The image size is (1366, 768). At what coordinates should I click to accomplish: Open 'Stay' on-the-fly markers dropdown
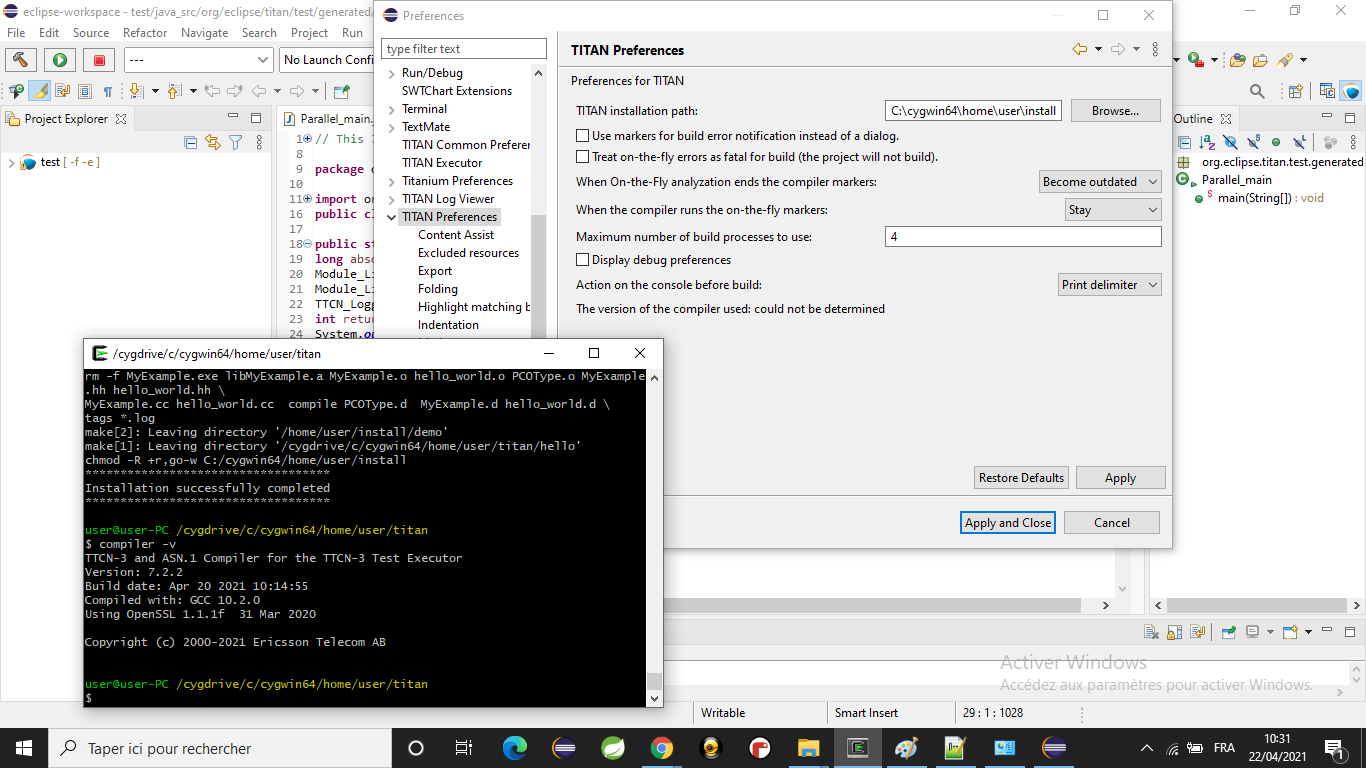tap(1113, 210)
